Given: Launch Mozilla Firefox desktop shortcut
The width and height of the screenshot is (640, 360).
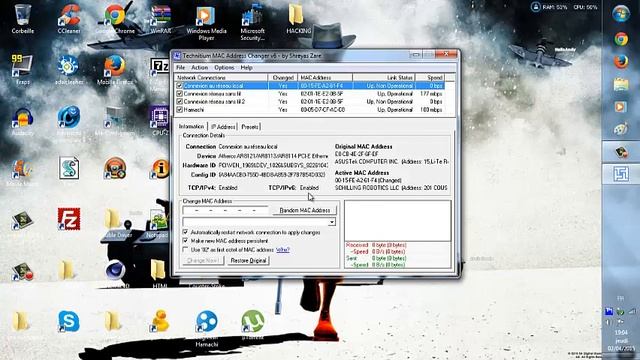Looking at the screenshot, I should pos(115,69).
